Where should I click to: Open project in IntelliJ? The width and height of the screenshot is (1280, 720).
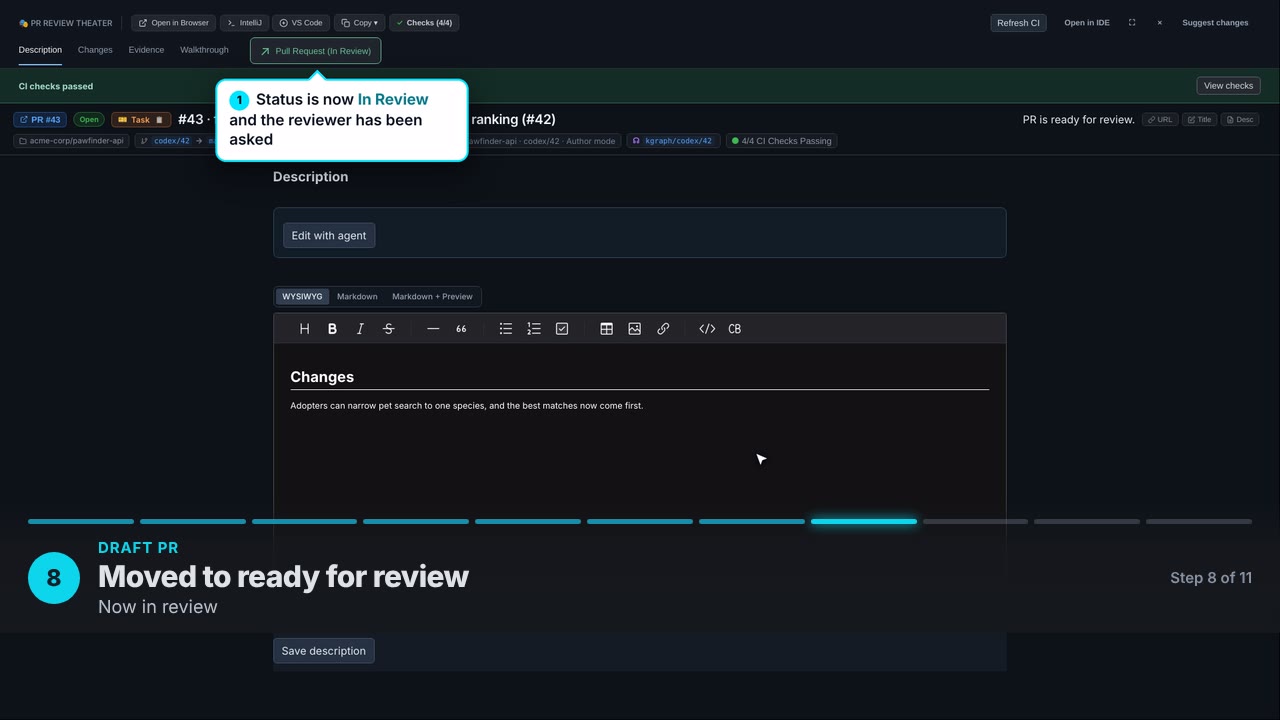coord(245,23)
